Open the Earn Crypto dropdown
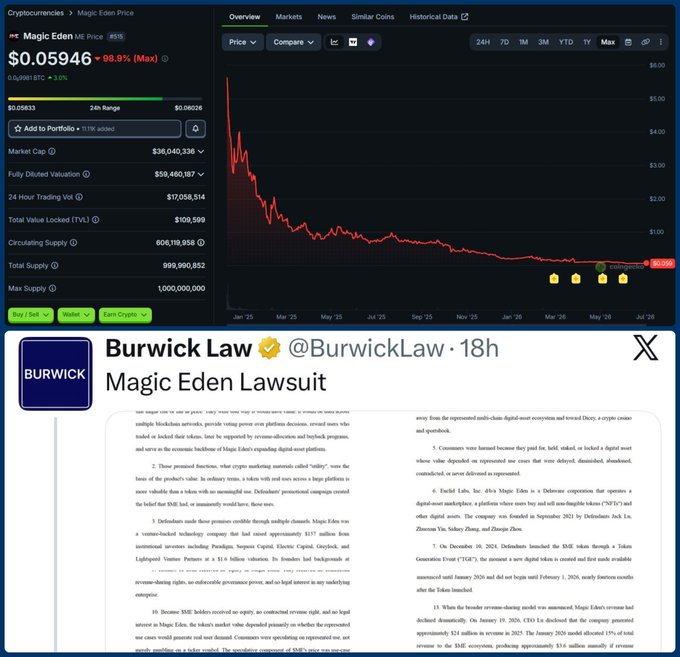680x657 pixels. (x=125, y=315)
